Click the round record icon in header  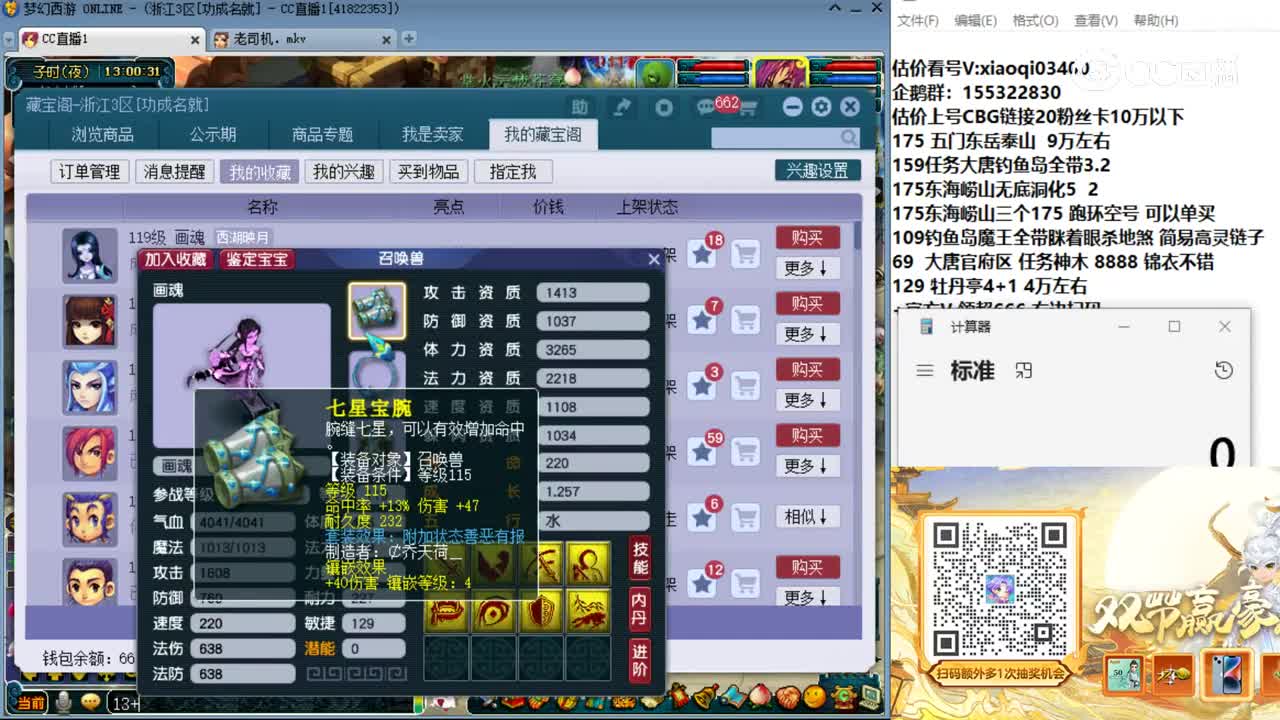point(664,107)
